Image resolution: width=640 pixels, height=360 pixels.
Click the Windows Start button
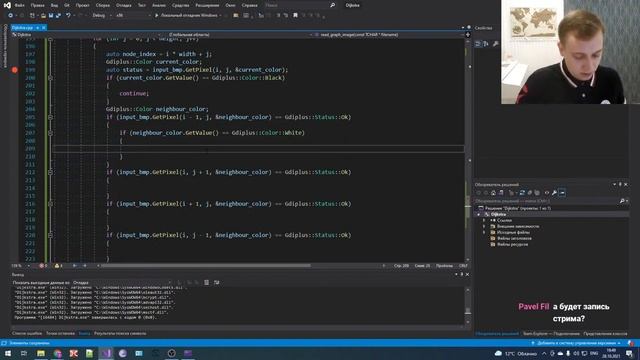click(8, 353)
